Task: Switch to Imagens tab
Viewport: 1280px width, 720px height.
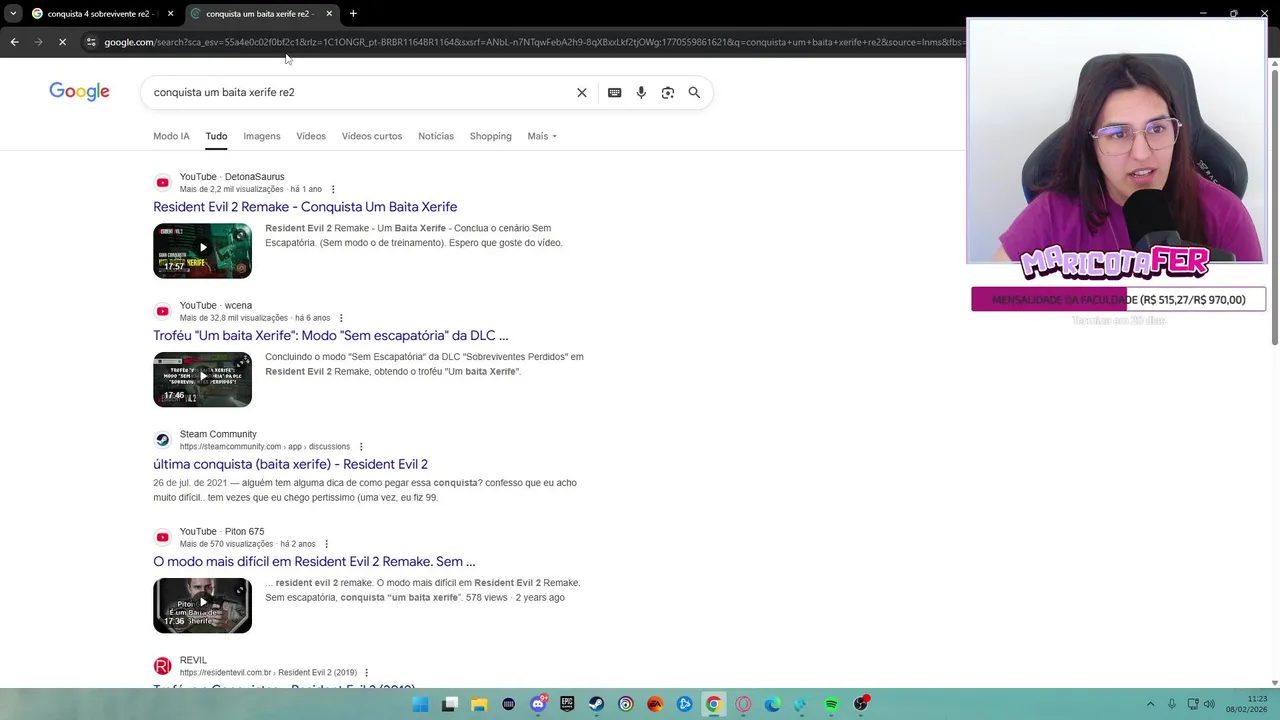Action: tap(262, 136)
